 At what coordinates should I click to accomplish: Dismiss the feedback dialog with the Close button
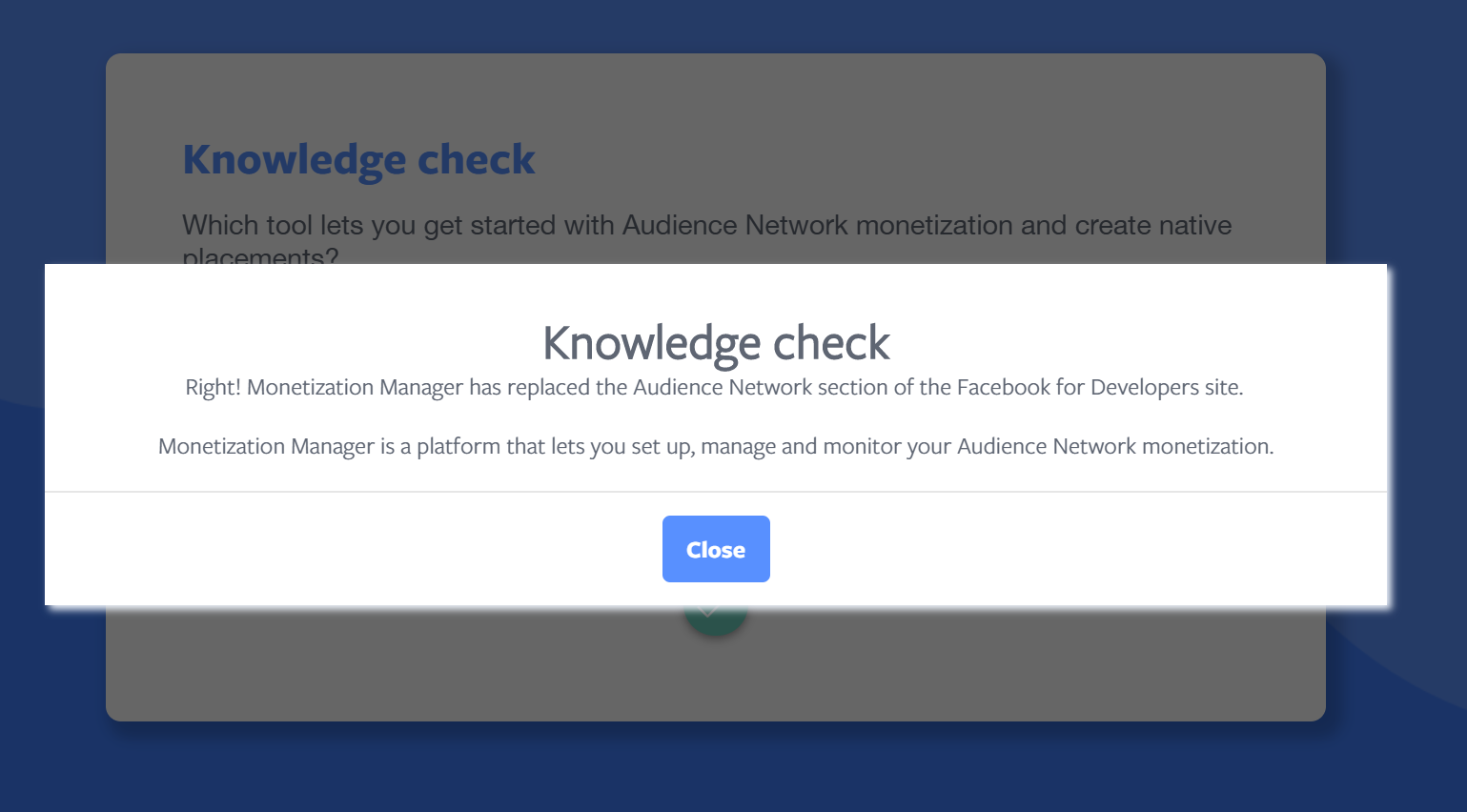pyautogui.click(x=716, y=549)
